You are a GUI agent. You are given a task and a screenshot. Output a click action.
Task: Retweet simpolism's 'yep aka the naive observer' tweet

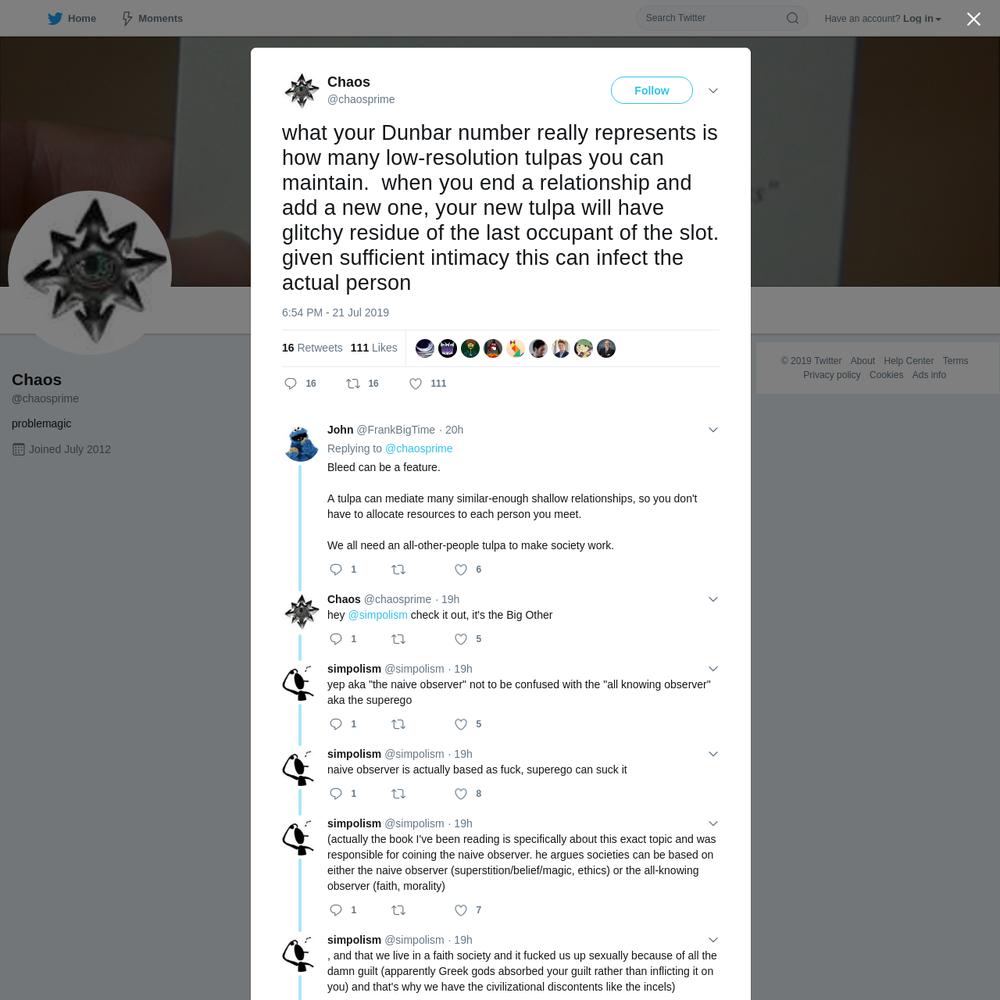coord(398,724)
